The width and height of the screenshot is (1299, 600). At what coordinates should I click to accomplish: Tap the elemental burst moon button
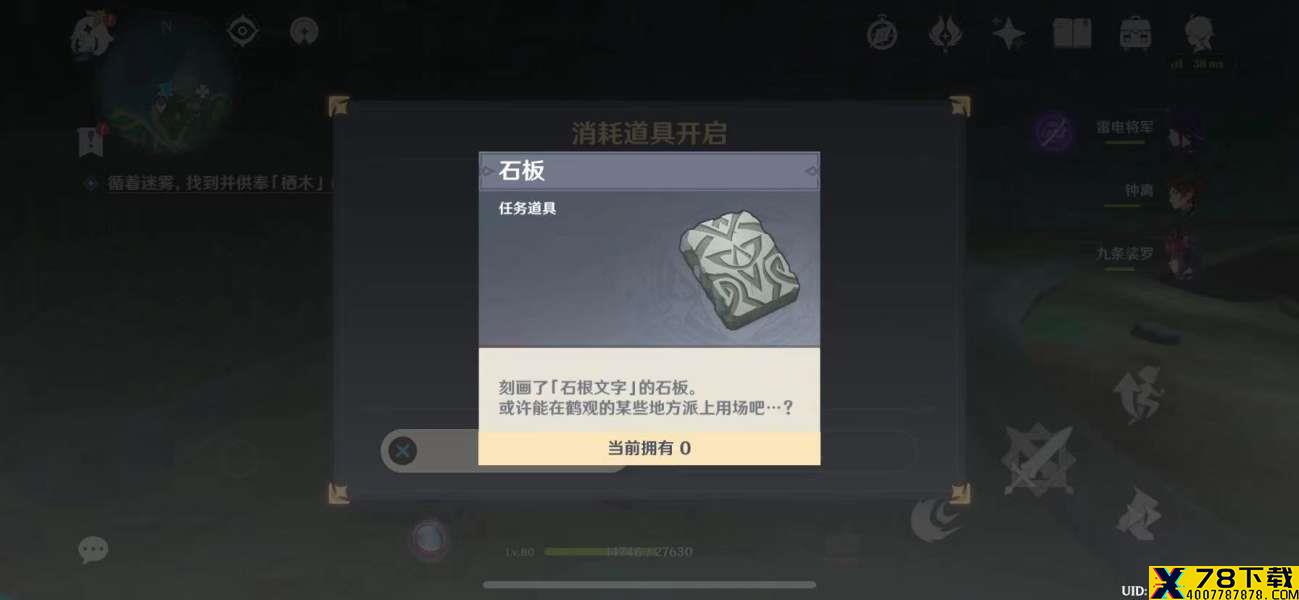pyautogui.click(x=936, y=519)
